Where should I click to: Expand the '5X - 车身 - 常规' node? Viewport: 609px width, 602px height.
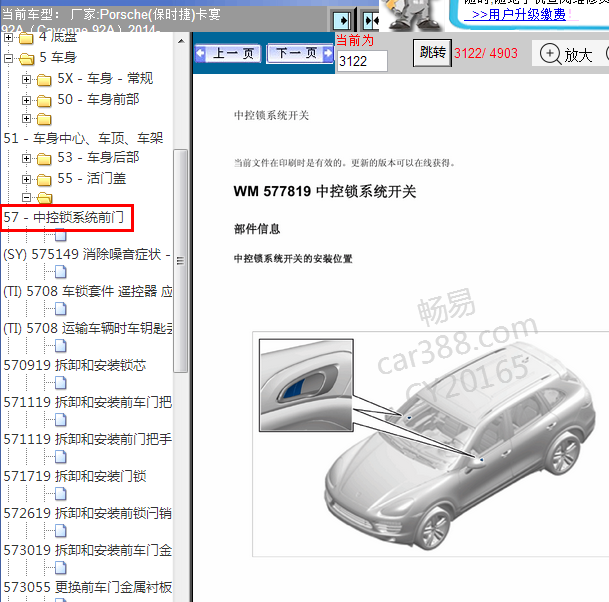pos(26,80)
